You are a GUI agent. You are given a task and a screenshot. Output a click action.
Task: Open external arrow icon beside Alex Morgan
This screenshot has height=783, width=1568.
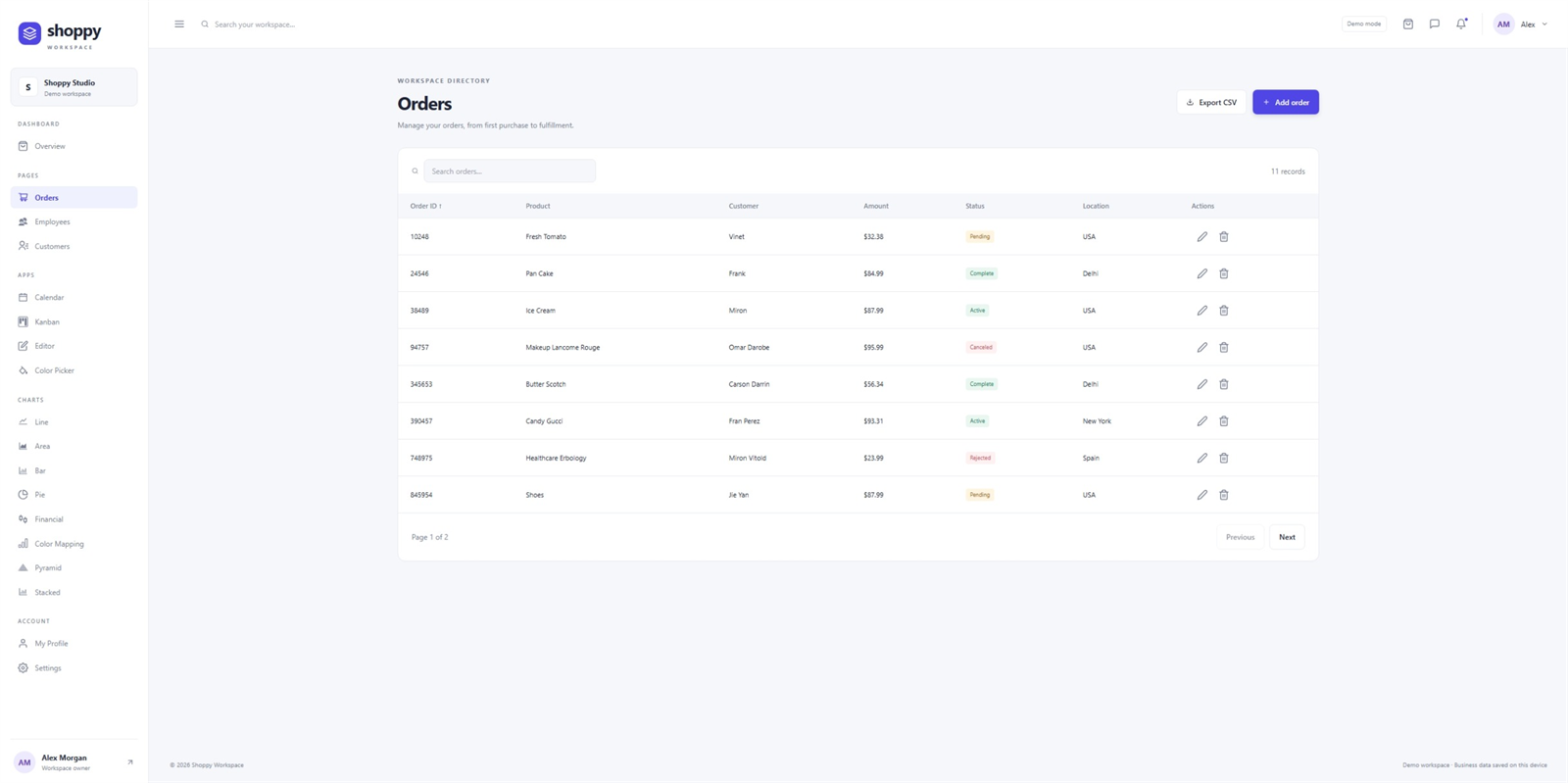[130, 761]
